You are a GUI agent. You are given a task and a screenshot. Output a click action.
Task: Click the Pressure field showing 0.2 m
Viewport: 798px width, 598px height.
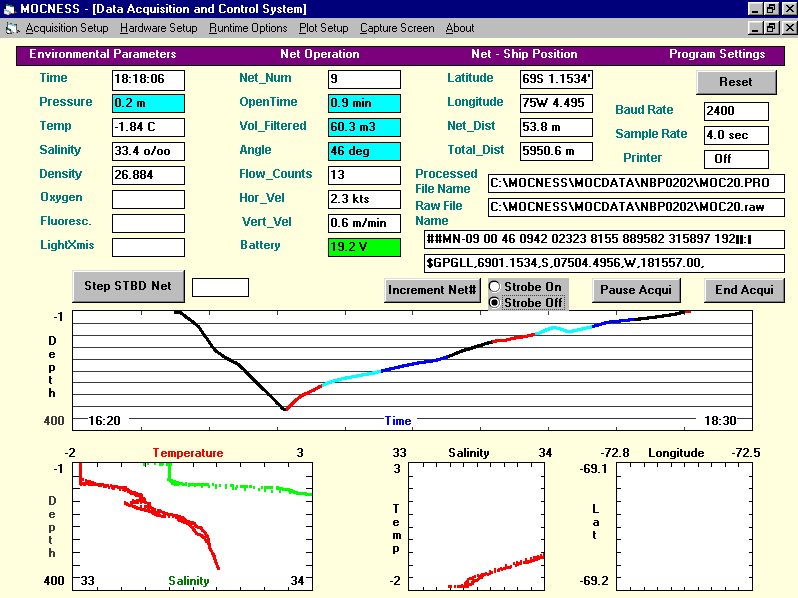pos(148,103)
